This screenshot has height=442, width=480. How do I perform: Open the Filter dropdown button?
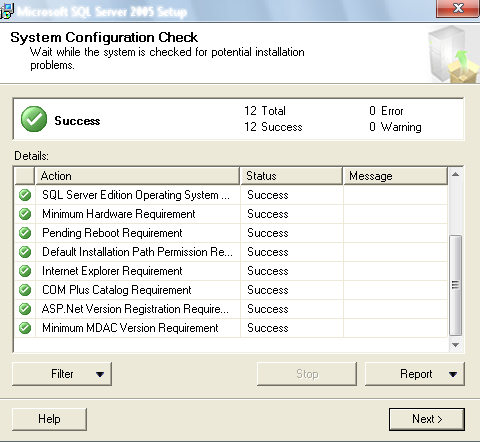(x=62, y=374)
